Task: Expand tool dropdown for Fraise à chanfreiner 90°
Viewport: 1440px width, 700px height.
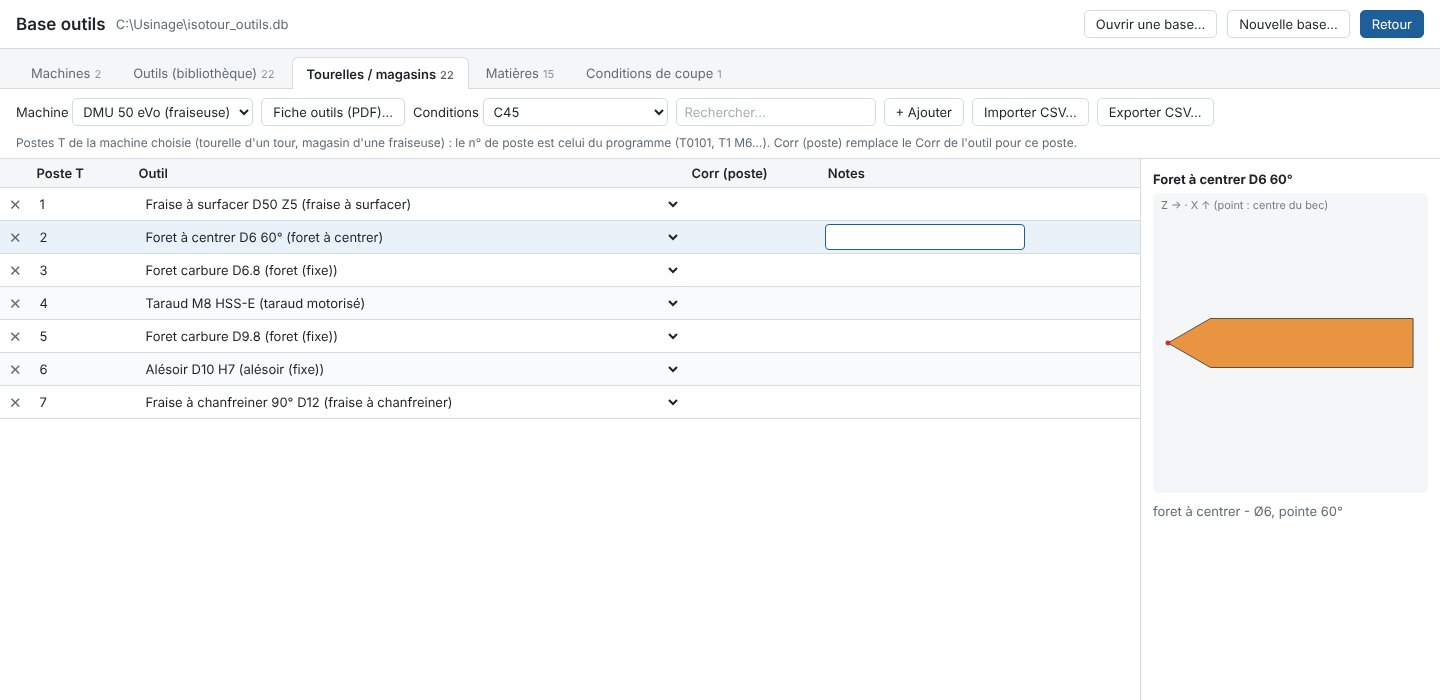Action: click(410, 402)
